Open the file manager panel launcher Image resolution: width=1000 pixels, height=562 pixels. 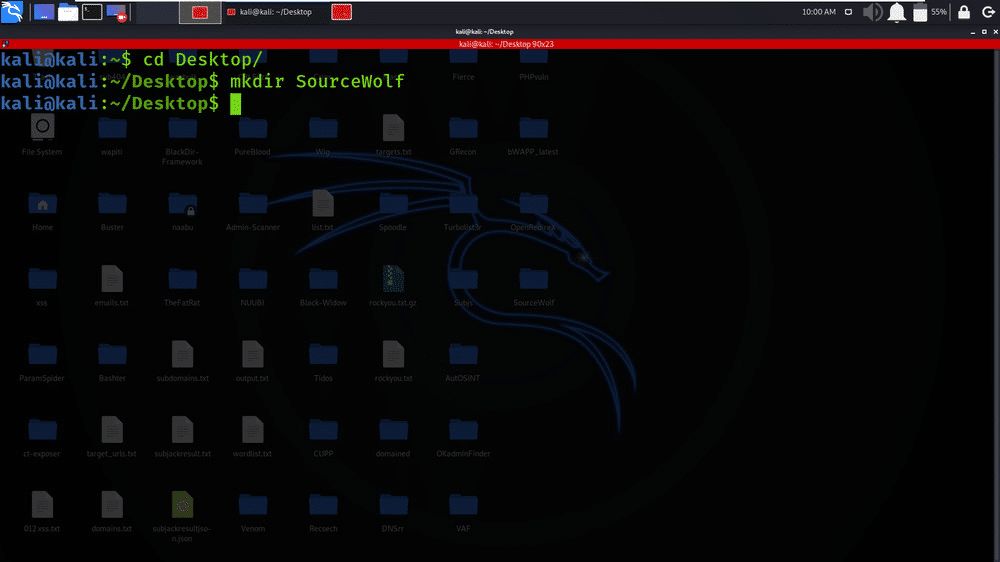68,12
